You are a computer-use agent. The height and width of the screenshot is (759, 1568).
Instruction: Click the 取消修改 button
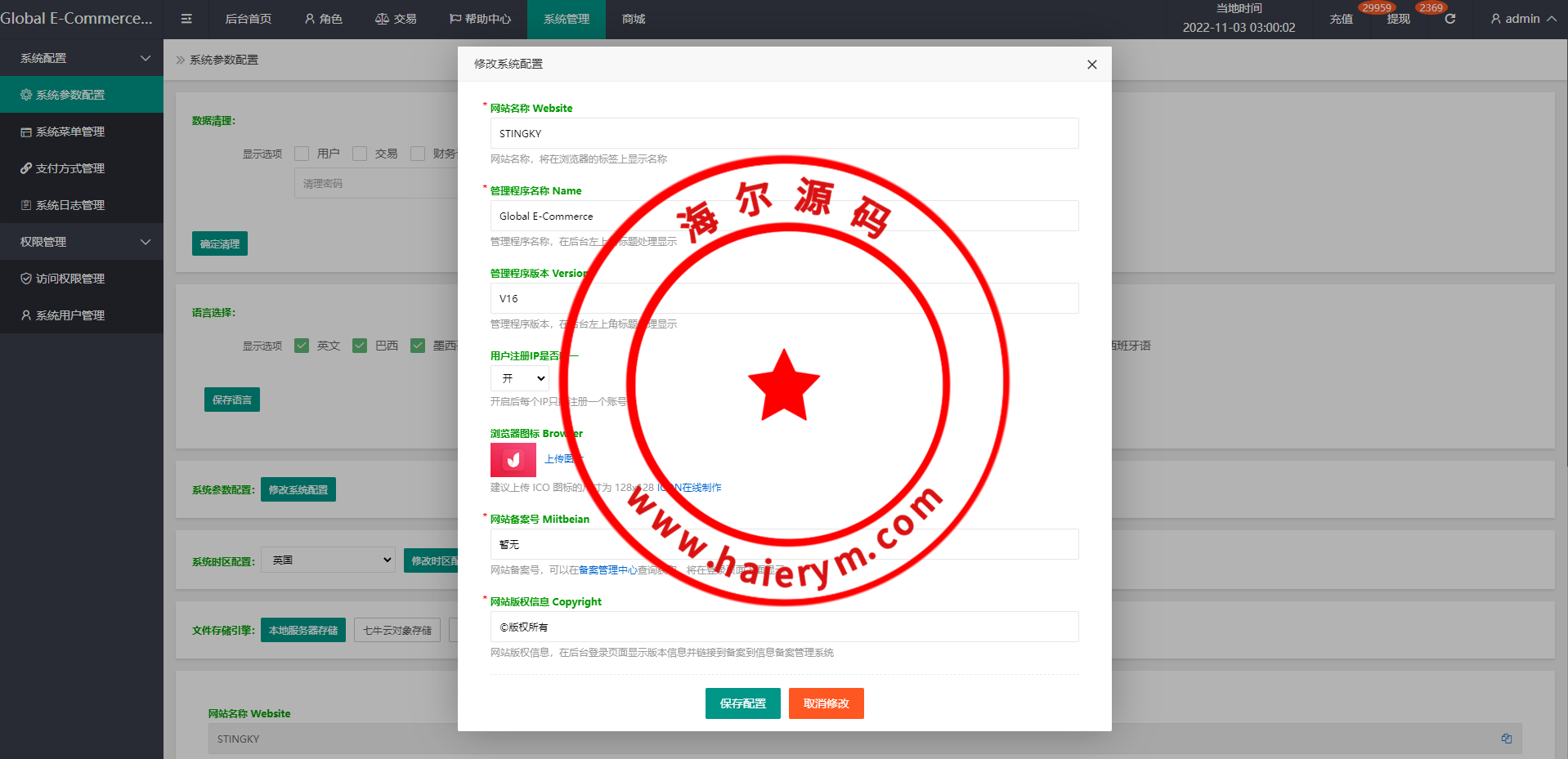point(826,703)
